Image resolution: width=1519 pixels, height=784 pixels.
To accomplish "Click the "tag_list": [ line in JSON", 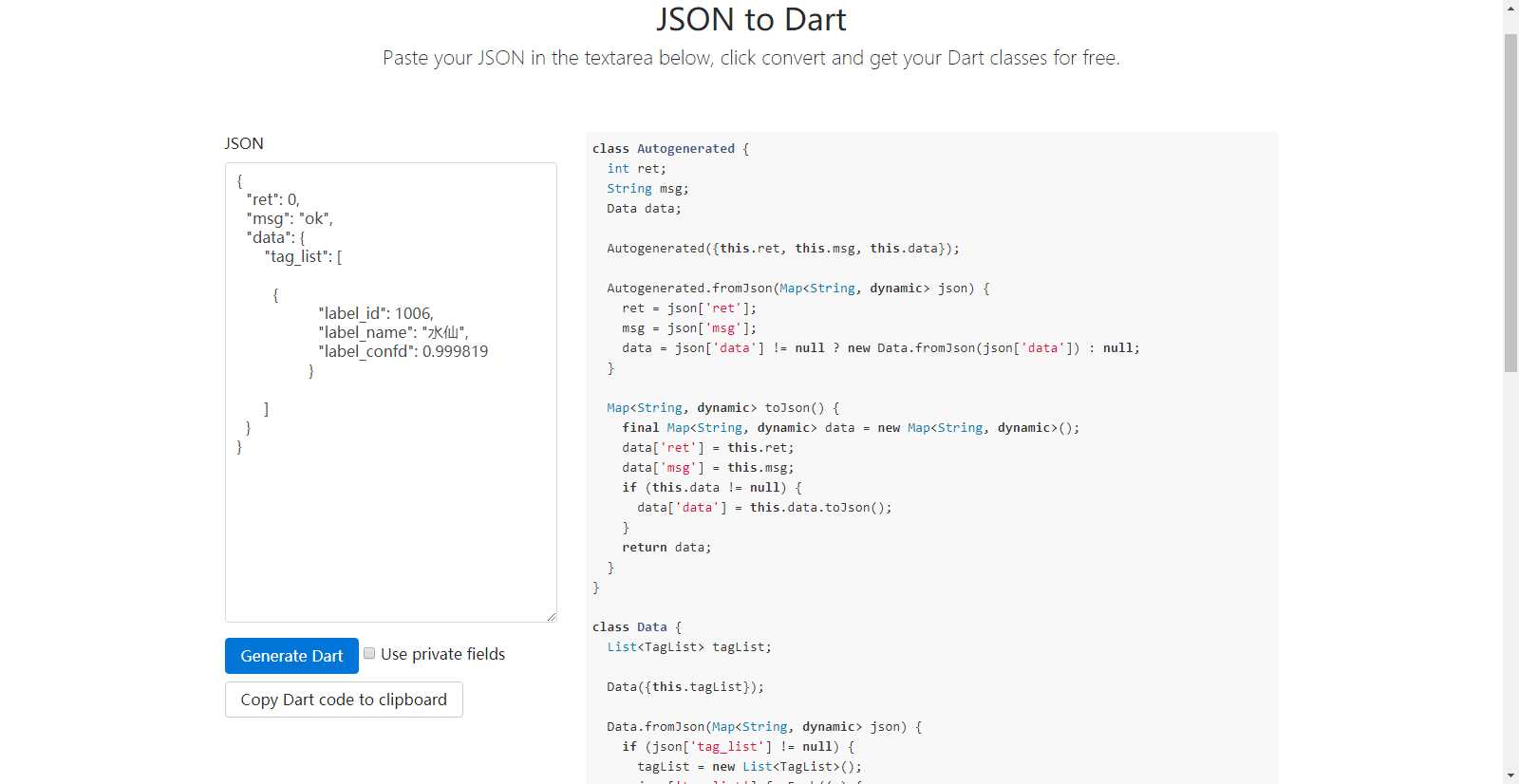I will point(304,256).
